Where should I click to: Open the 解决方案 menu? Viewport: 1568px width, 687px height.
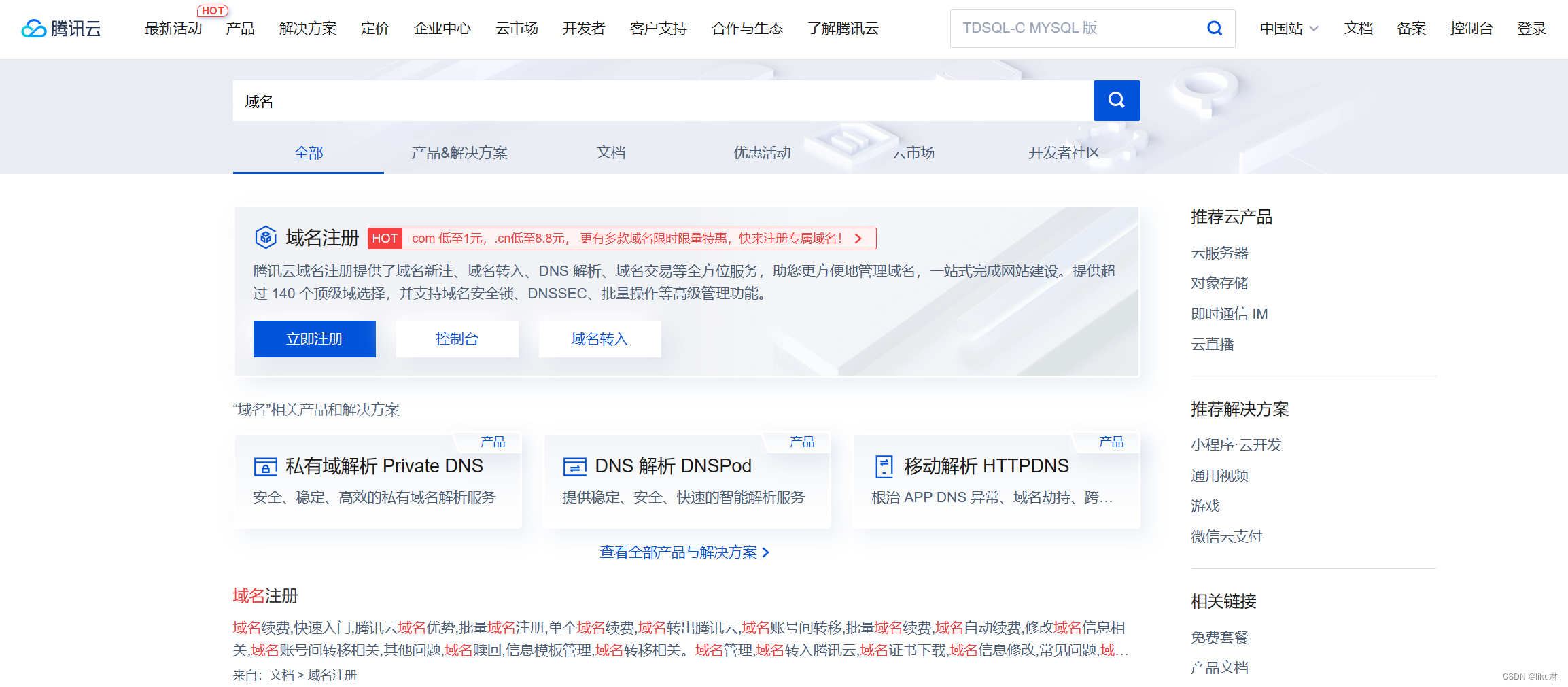(308, 29)
